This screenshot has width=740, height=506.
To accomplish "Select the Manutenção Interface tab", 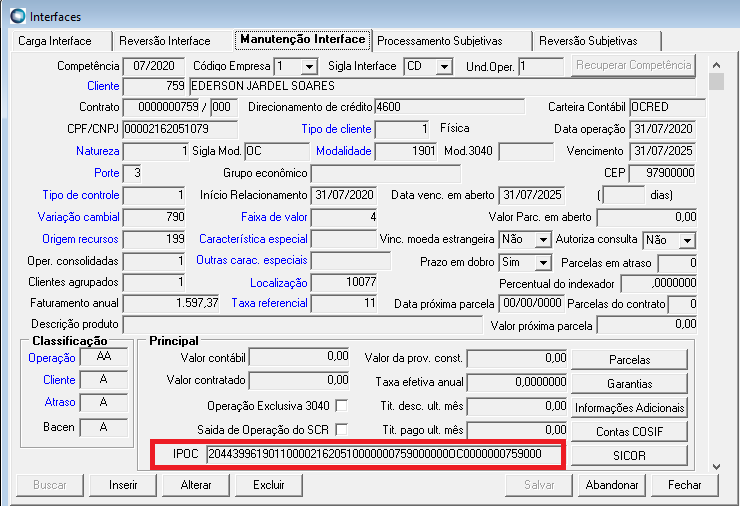I will pos(303,39).
